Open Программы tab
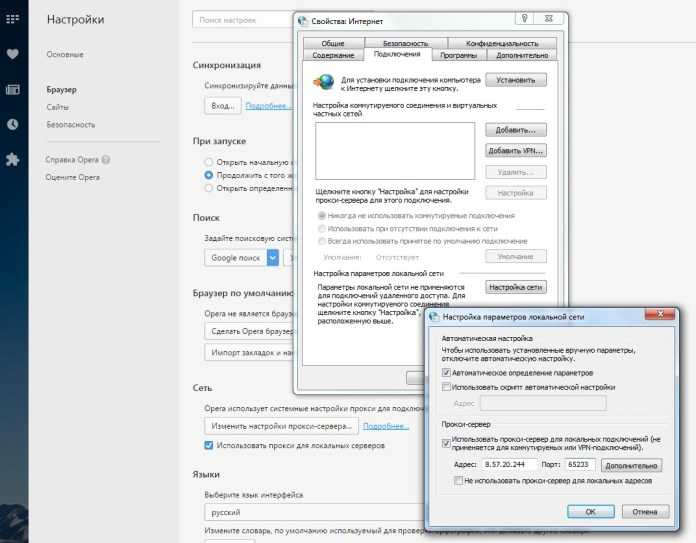 tap(459, 55)
